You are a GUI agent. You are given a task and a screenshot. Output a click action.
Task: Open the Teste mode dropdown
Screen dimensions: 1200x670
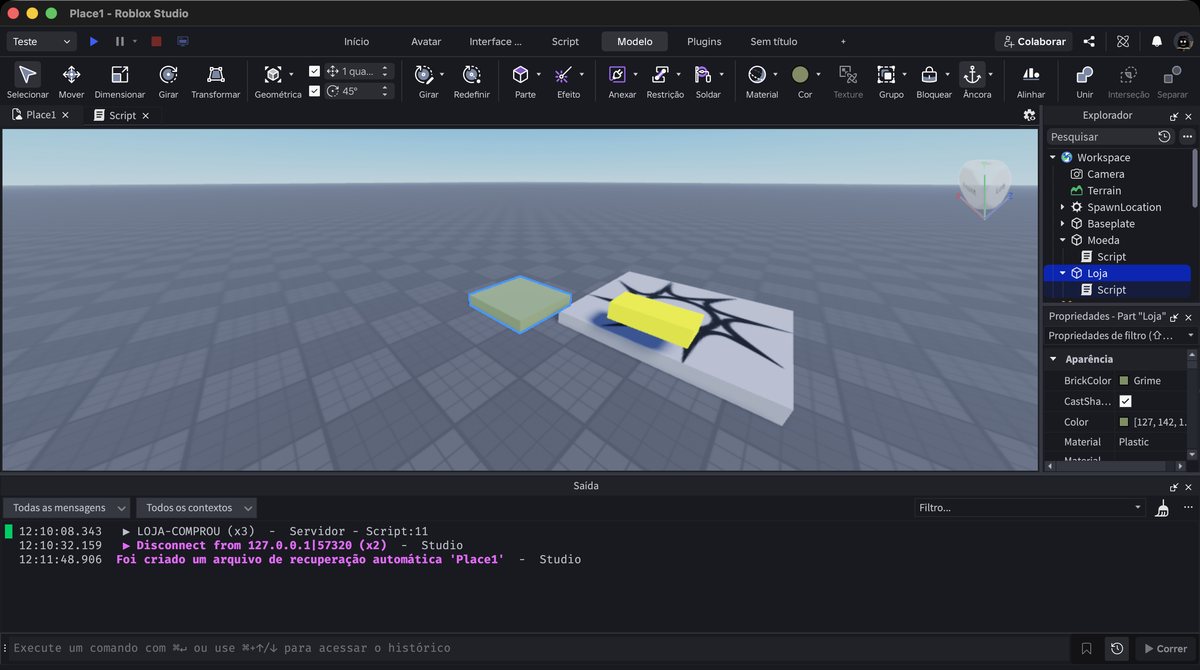41,41
